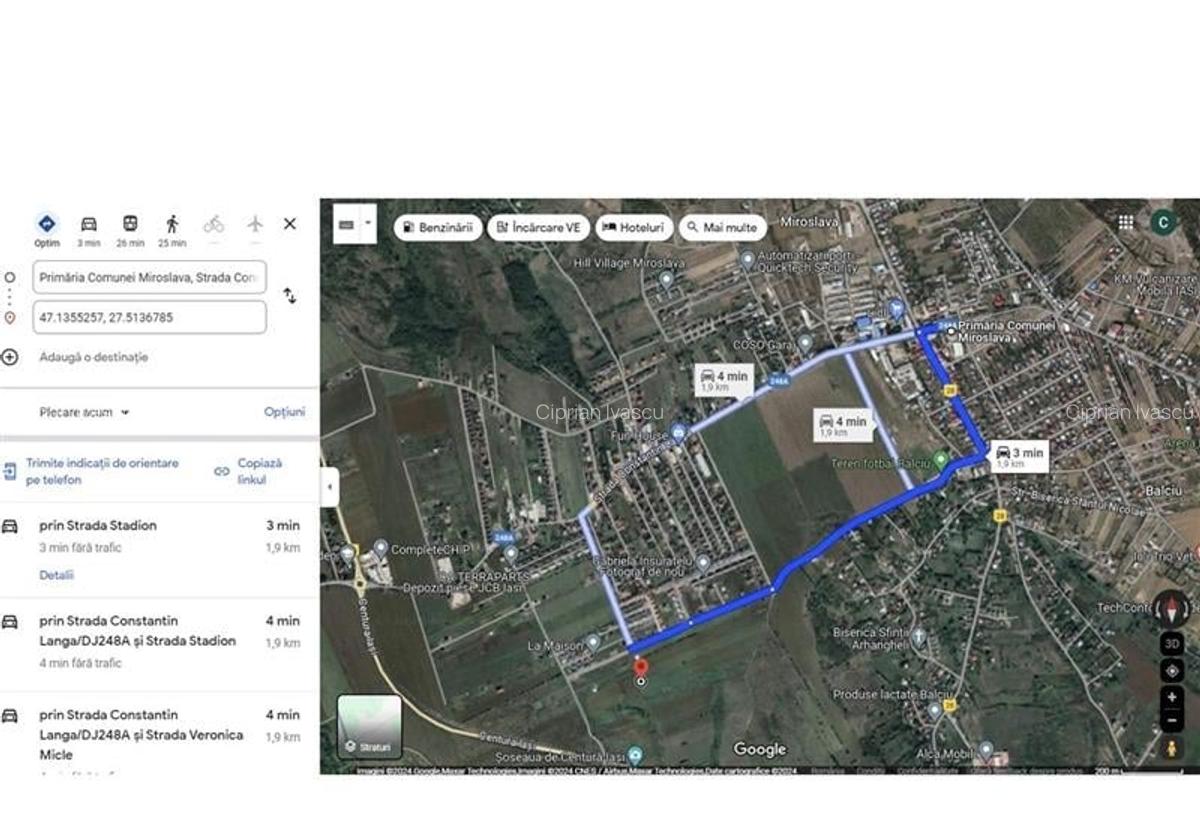
Task: Filter map by Încărcare VE
Action: tap(538, 228)
